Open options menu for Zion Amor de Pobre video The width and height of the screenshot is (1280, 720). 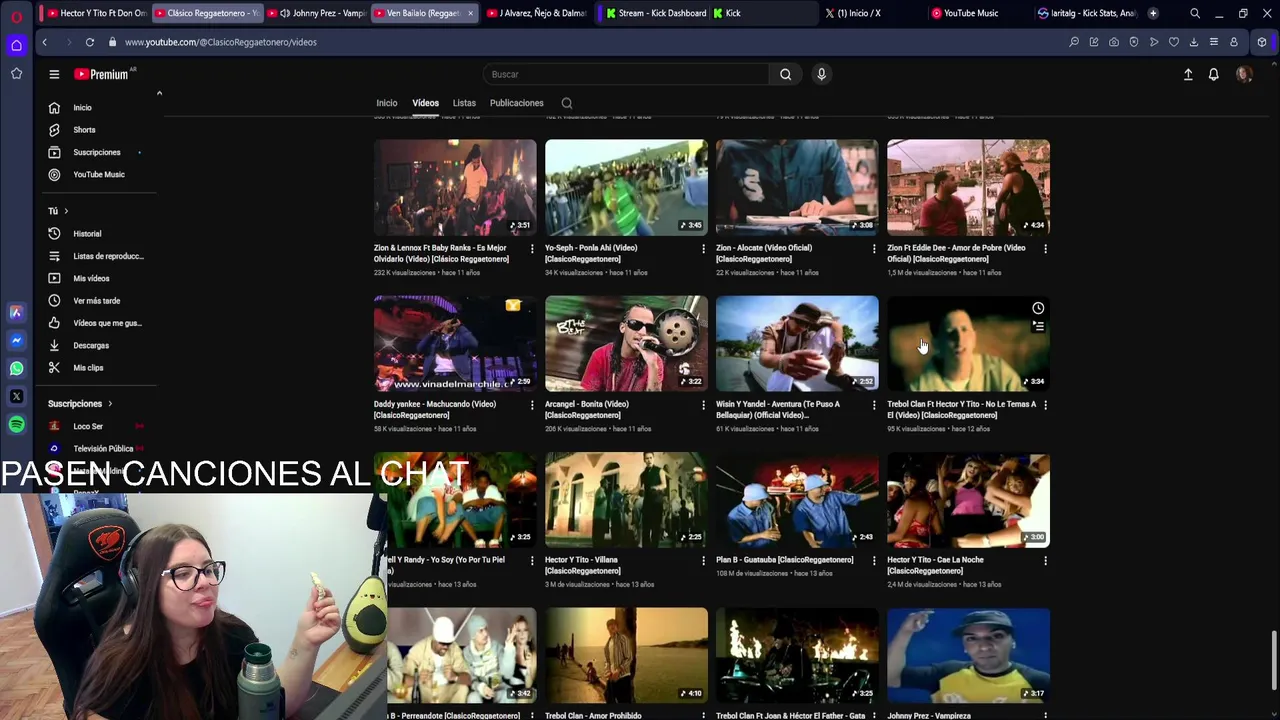tap(1045, 249)
